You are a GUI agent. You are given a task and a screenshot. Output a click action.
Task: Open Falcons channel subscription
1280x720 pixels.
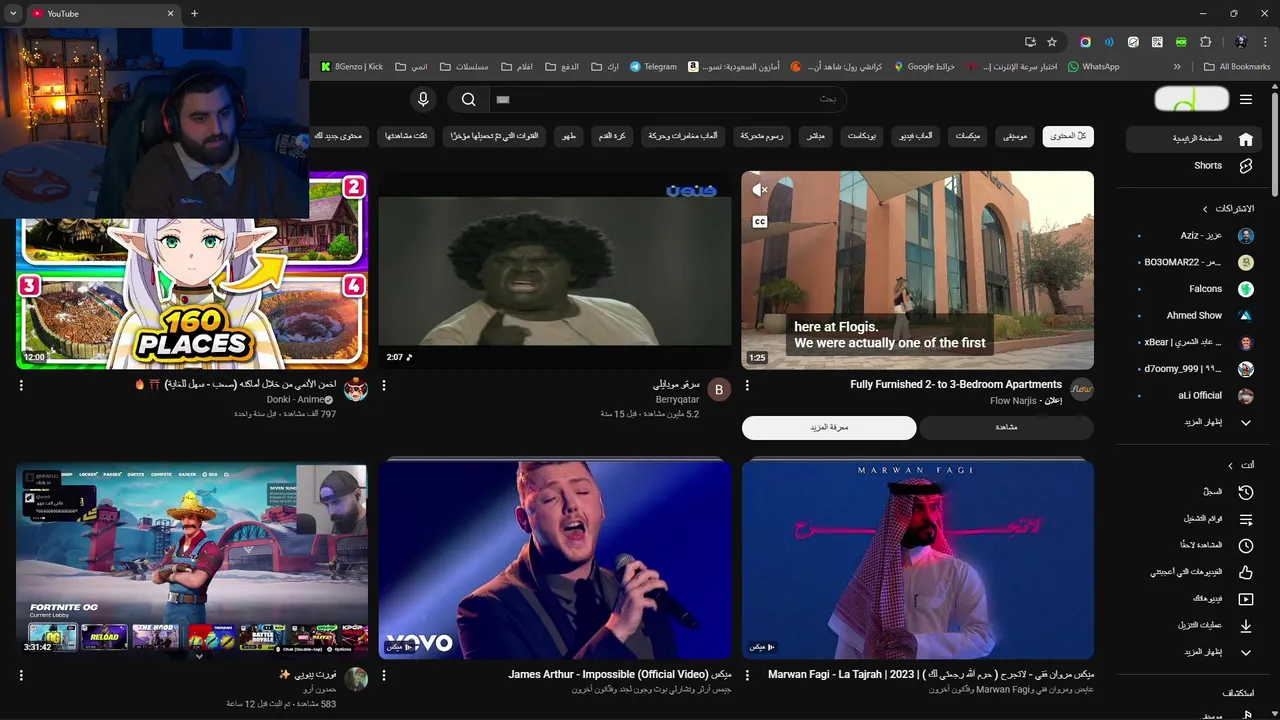coord(1195,289)
